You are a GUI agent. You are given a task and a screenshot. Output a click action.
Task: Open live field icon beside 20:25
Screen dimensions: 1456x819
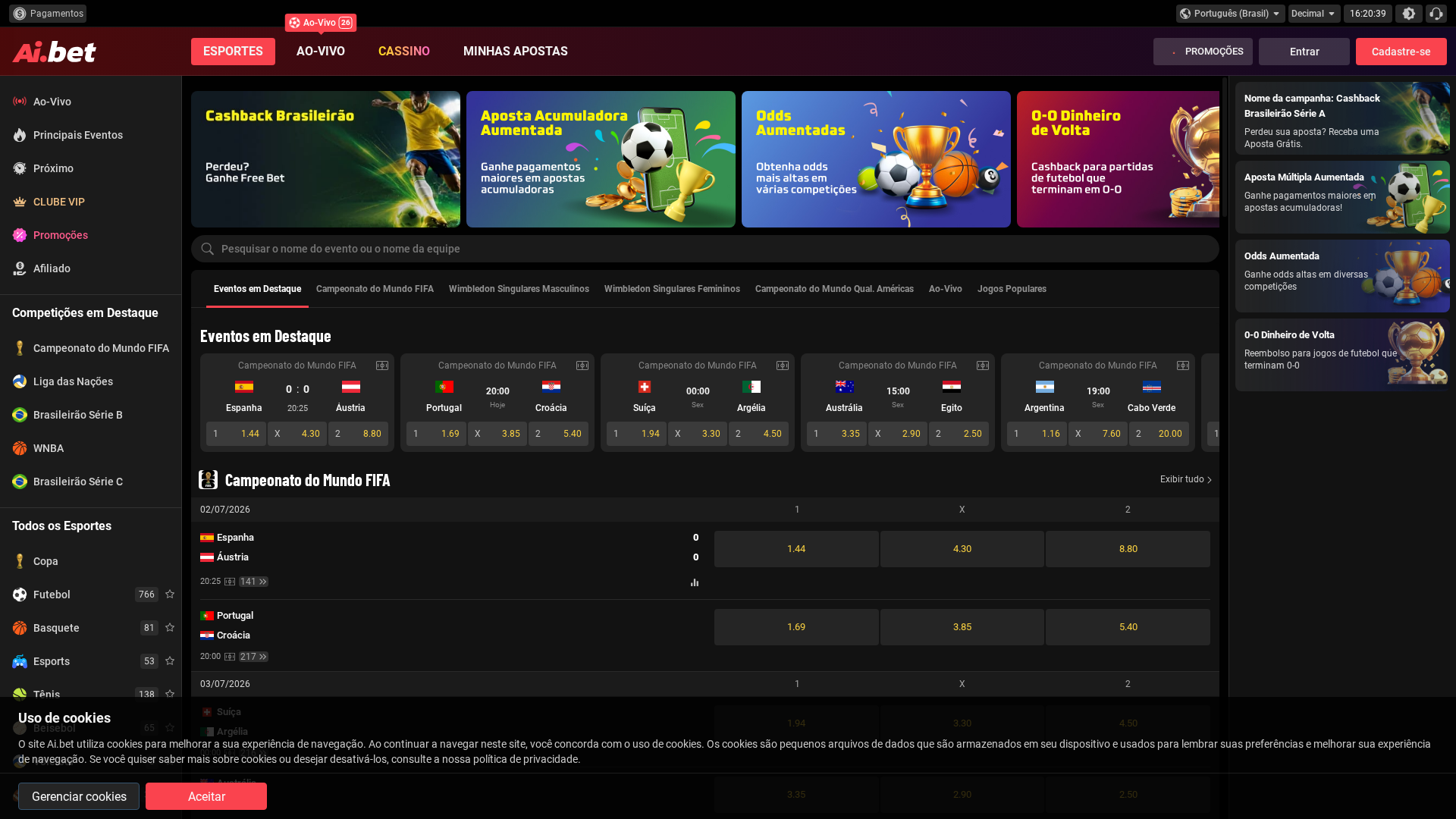[230, 582]
